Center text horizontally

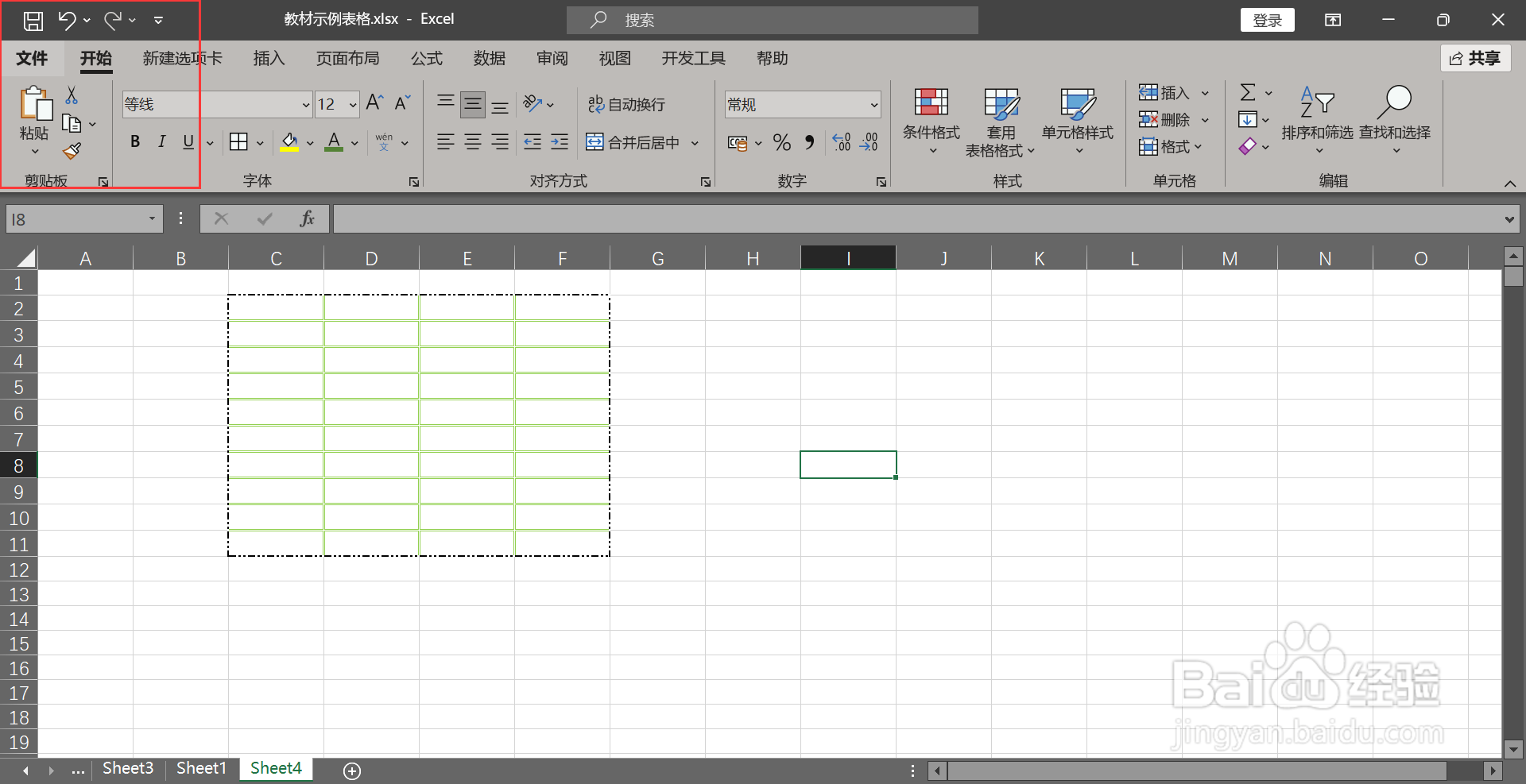pyautogui.click(x=473, y=142)
